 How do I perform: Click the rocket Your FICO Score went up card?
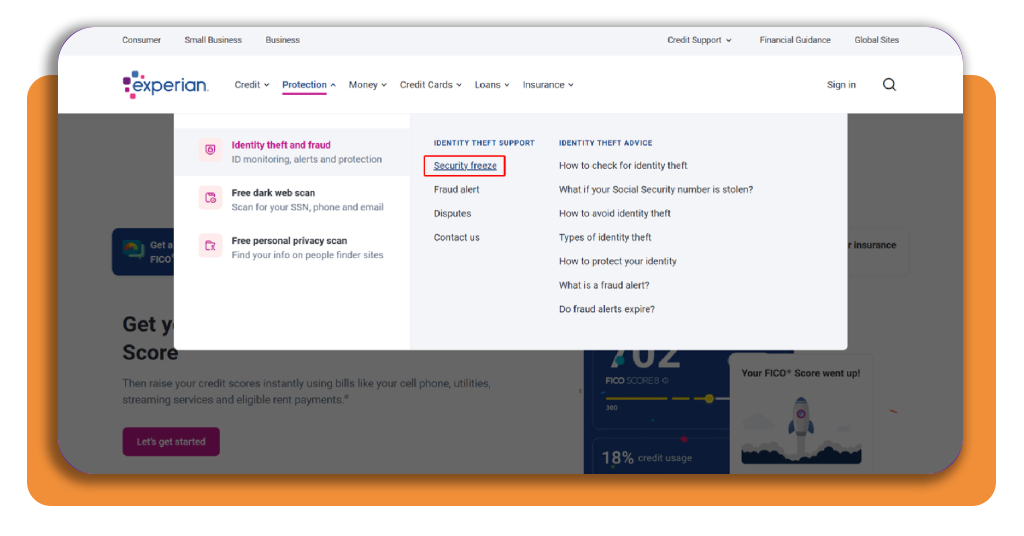(x=801, y=415)
